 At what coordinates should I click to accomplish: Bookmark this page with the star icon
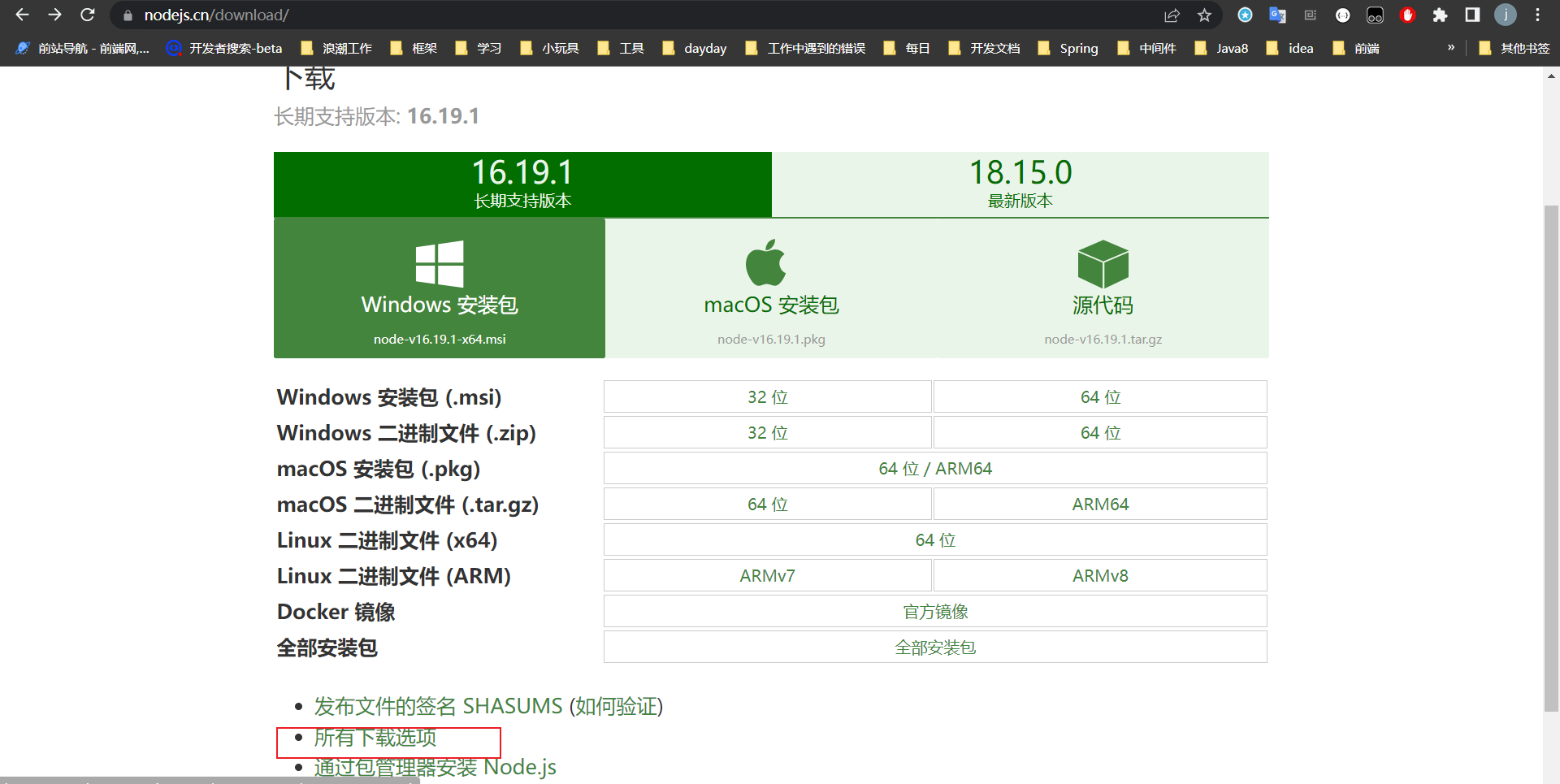coord(1204,15)
